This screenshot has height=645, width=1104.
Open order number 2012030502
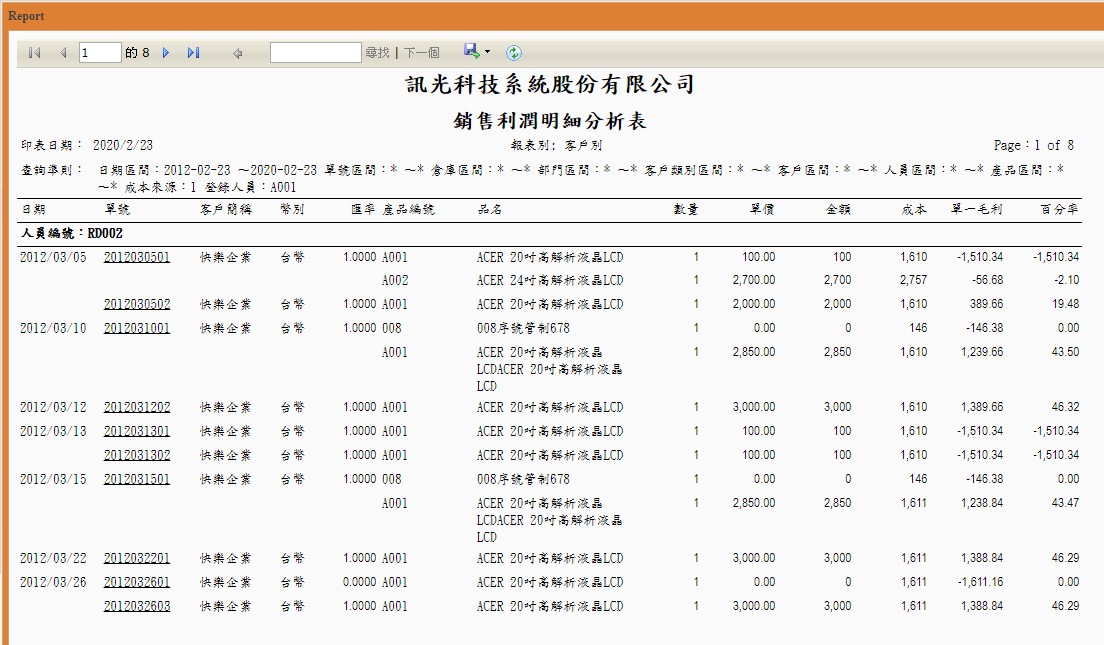coord(137,304)
